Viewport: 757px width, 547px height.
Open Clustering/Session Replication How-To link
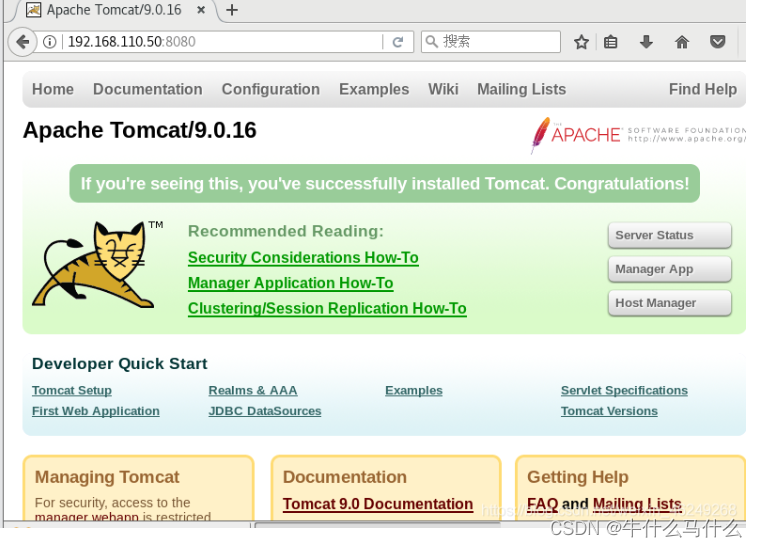(327, 309)
